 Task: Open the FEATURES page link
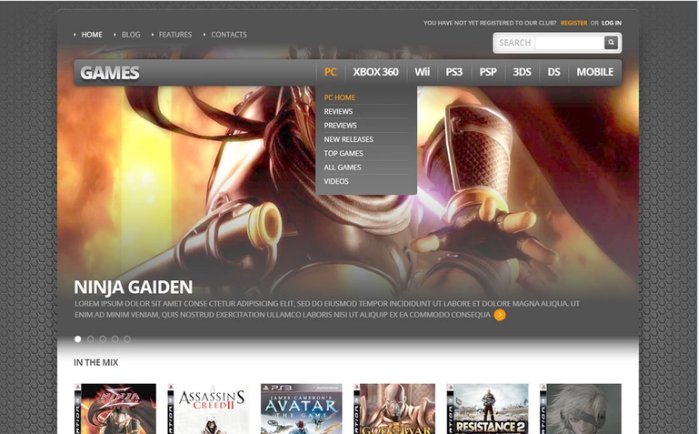coord(175,35)
